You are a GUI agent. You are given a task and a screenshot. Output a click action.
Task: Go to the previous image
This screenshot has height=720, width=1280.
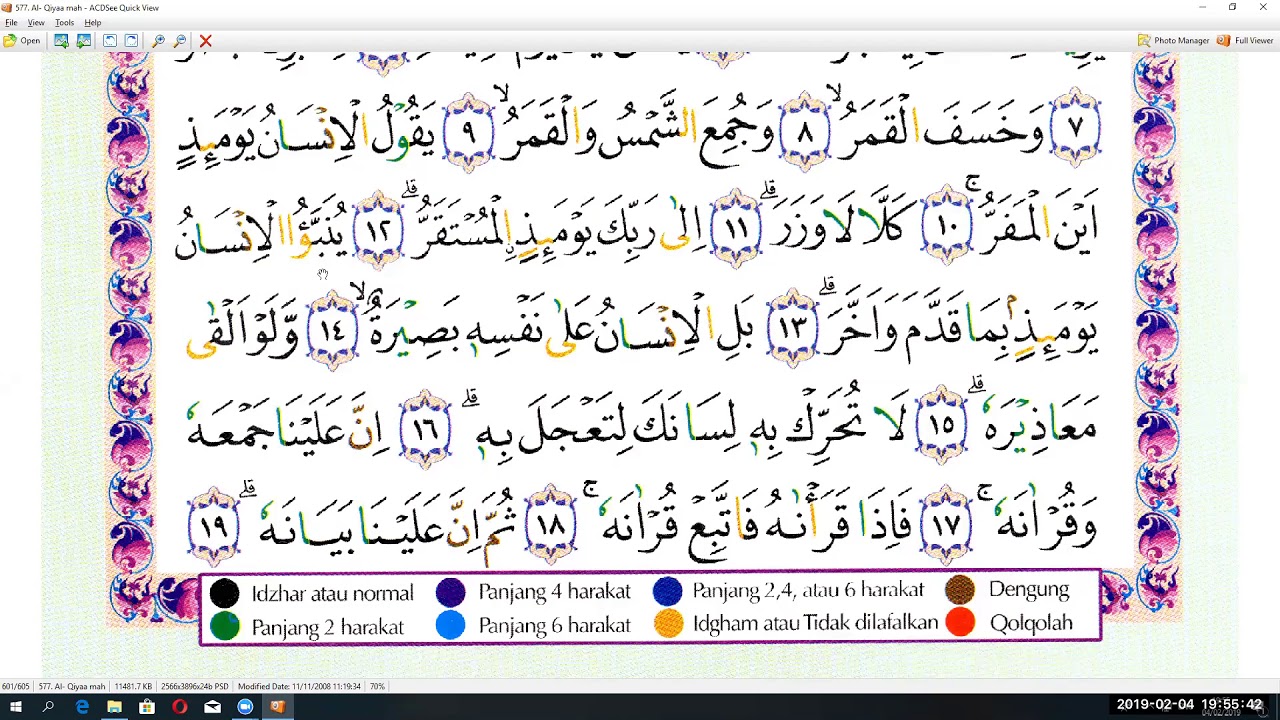(61, 41)
